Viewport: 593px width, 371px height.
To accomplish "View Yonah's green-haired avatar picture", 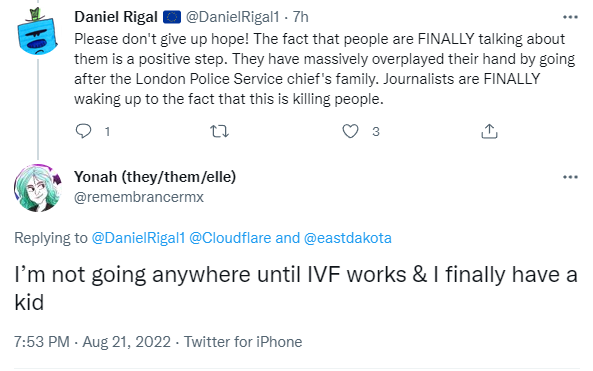I will pyautogui.click(x=37, y=188).
